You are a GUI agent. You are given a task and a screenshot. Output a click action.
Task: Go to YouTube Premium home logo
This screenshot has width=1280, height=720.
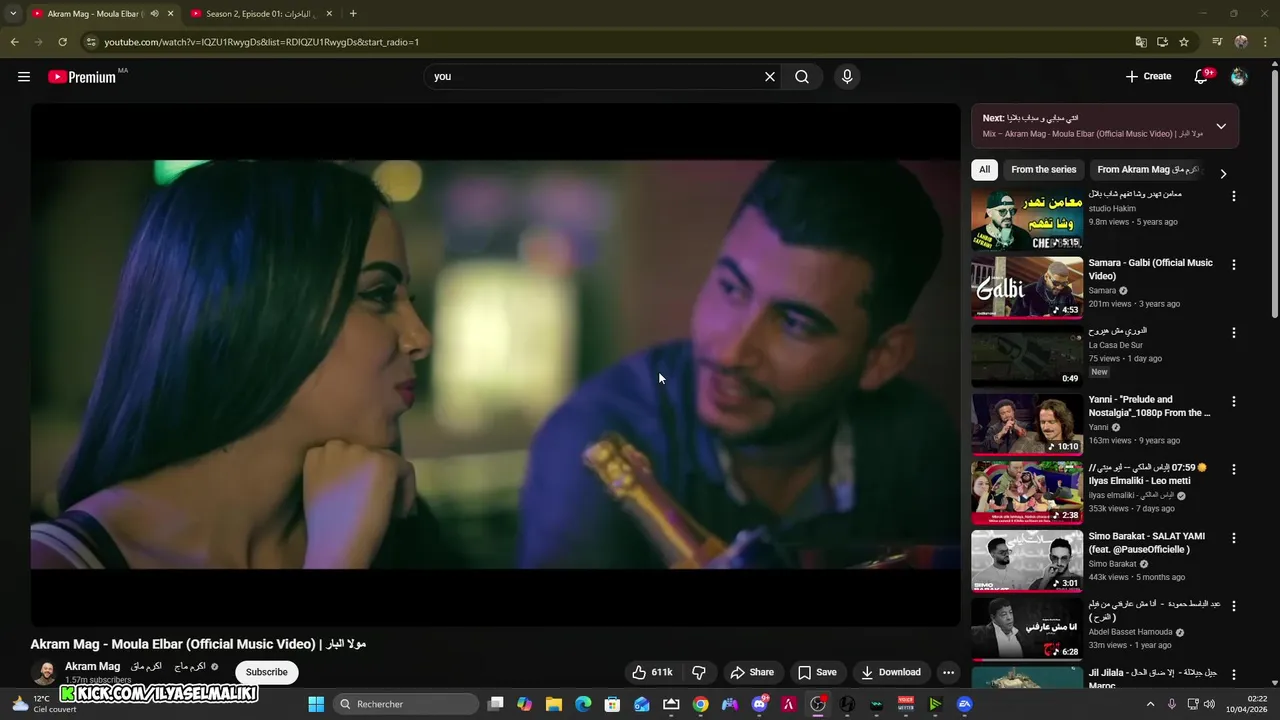pos(82,77)
